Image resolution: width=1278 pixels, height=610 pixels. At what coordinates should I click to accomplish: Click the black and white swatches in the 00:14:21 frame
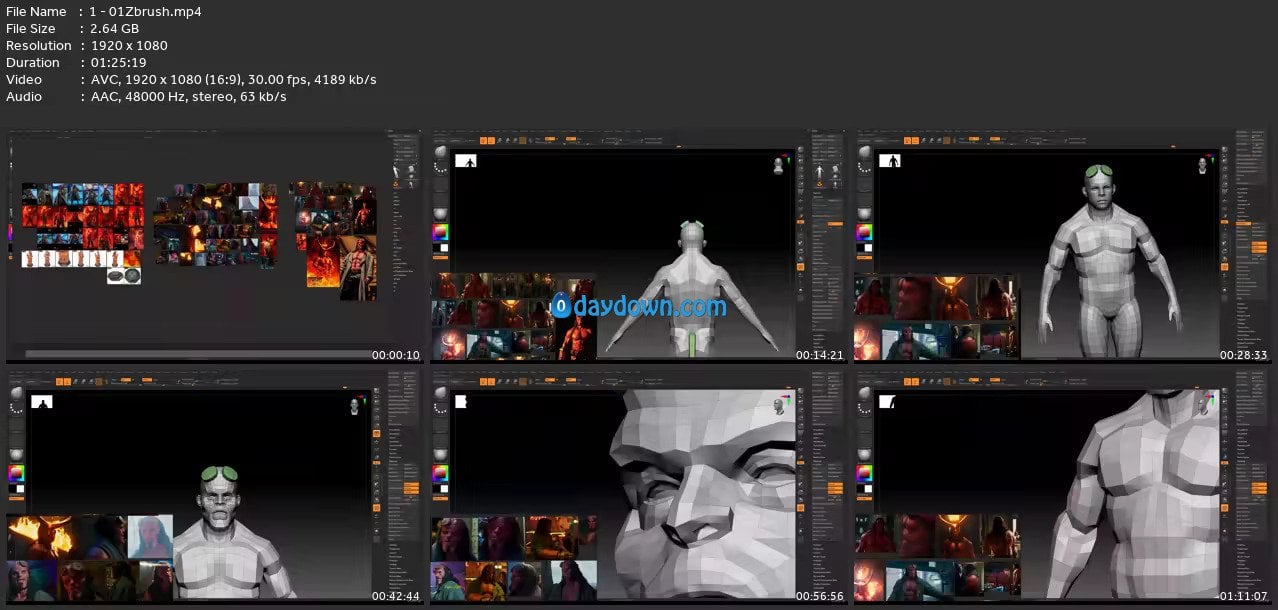[x=440, y=247]
